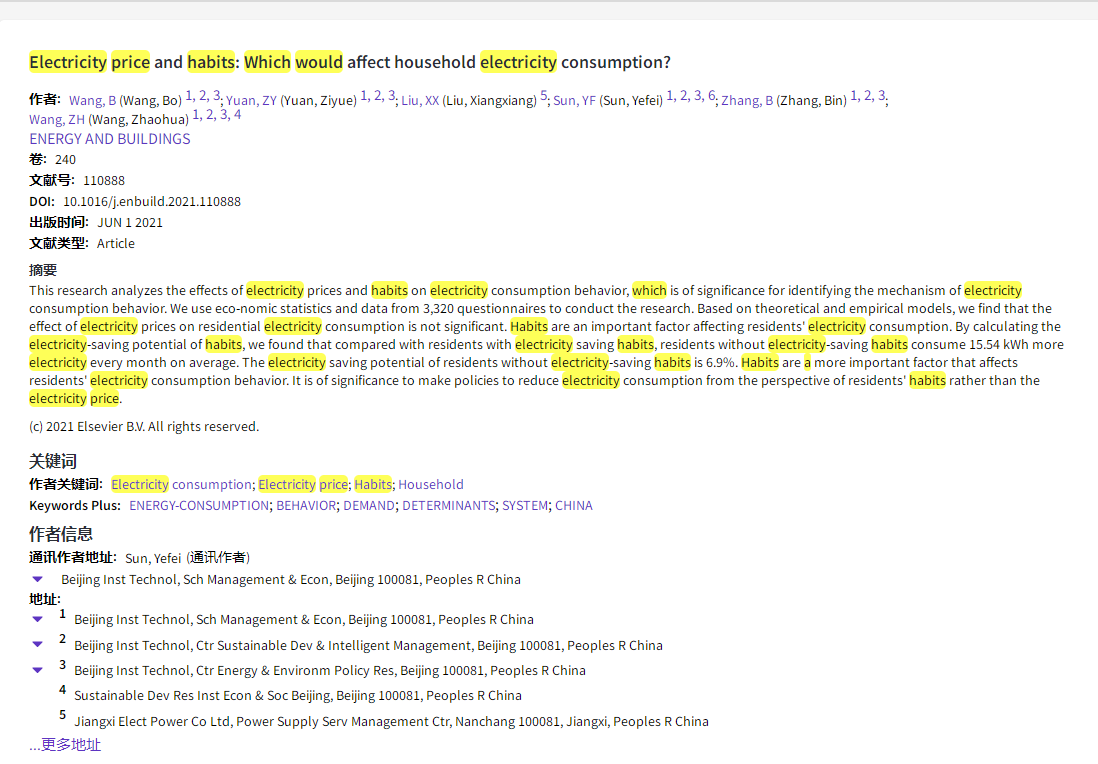Select the Household author keyword

tap(431, 485)
